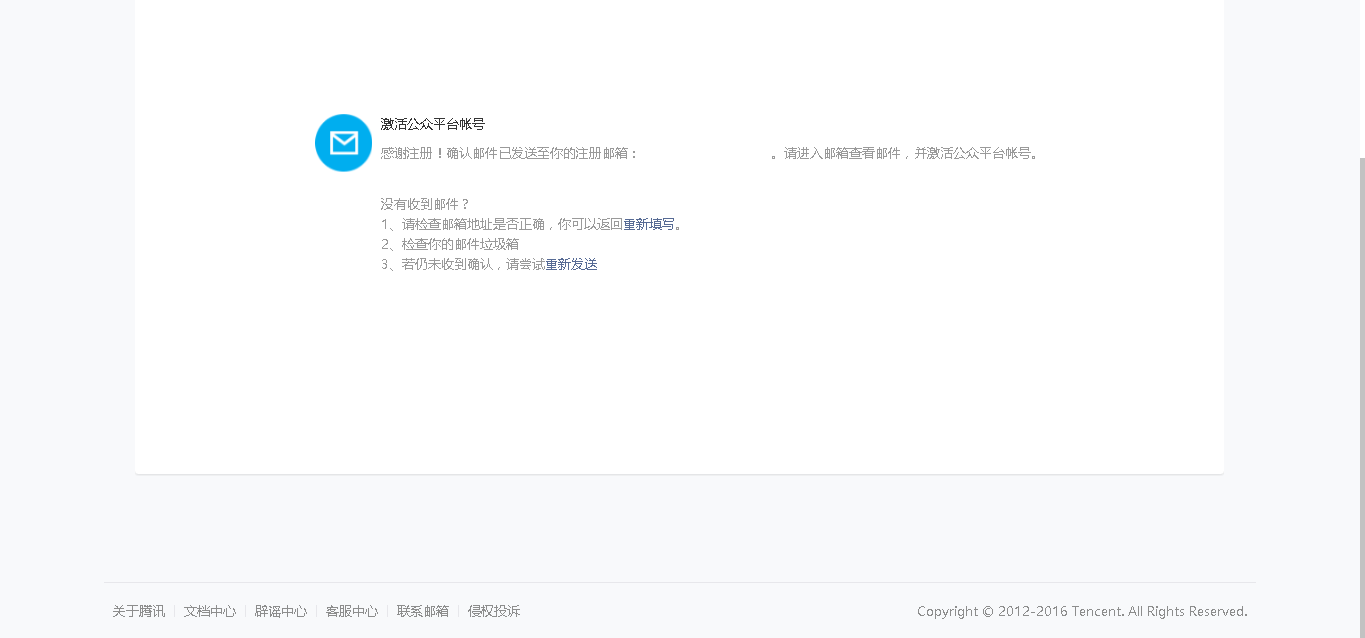
Task: Open the 关于腾讯 footer link
Action: pyautogui.click(x=138, y=611)
